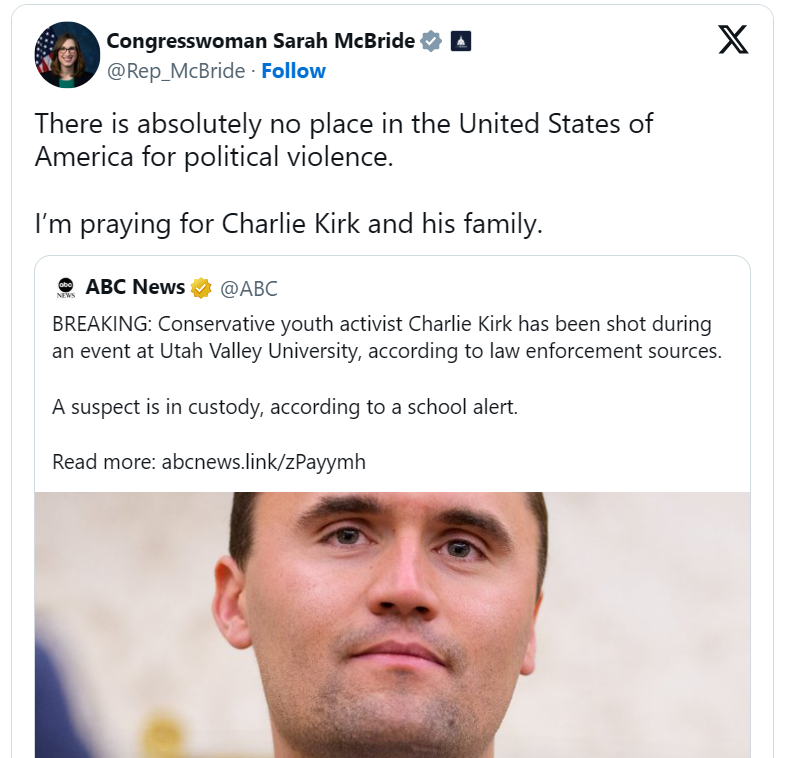
Task: Click the government affiliation badge icon
Action: [460, 41]
